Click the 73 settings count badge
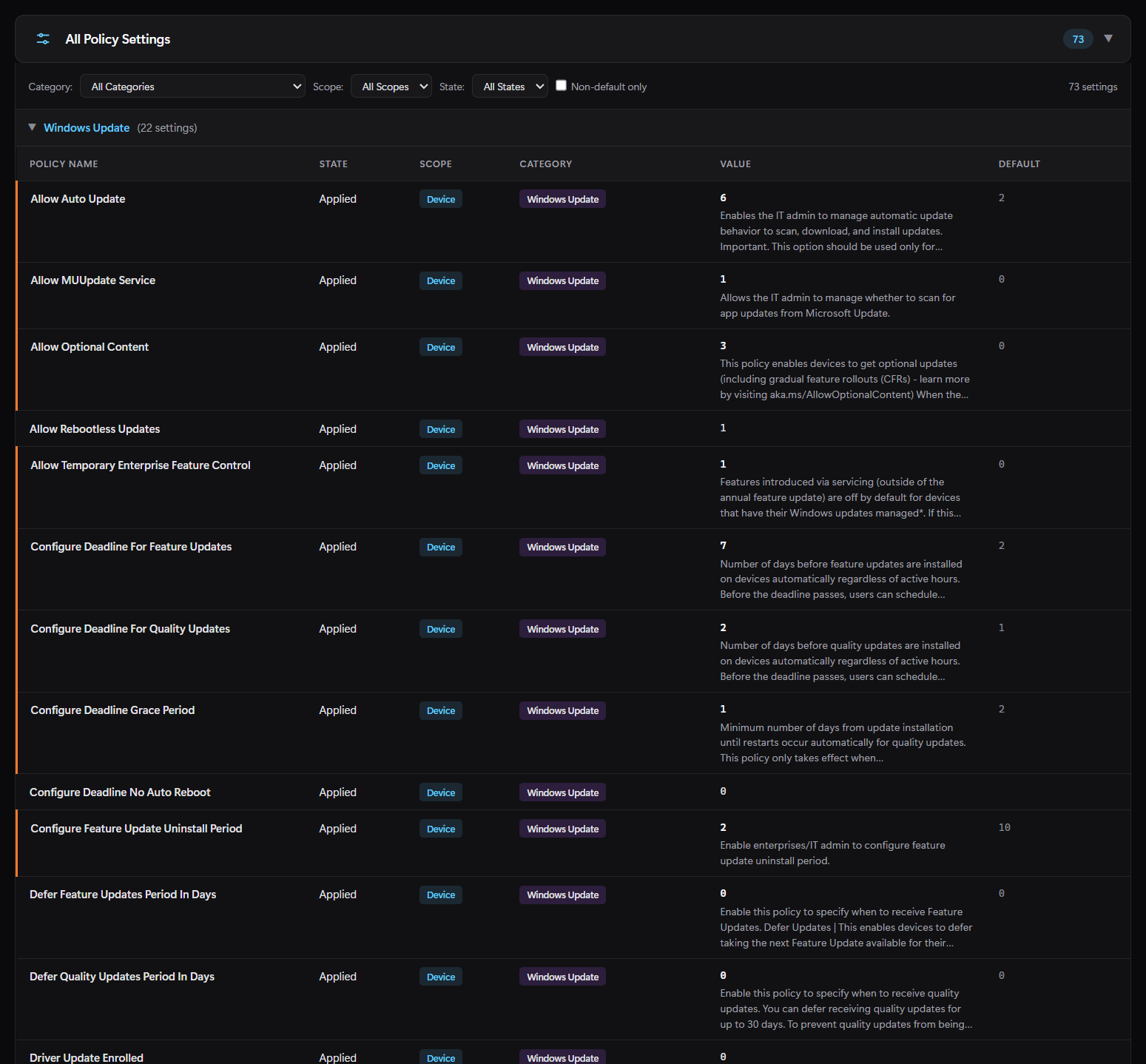The image size is (1146, 1064). [1078, 39]
